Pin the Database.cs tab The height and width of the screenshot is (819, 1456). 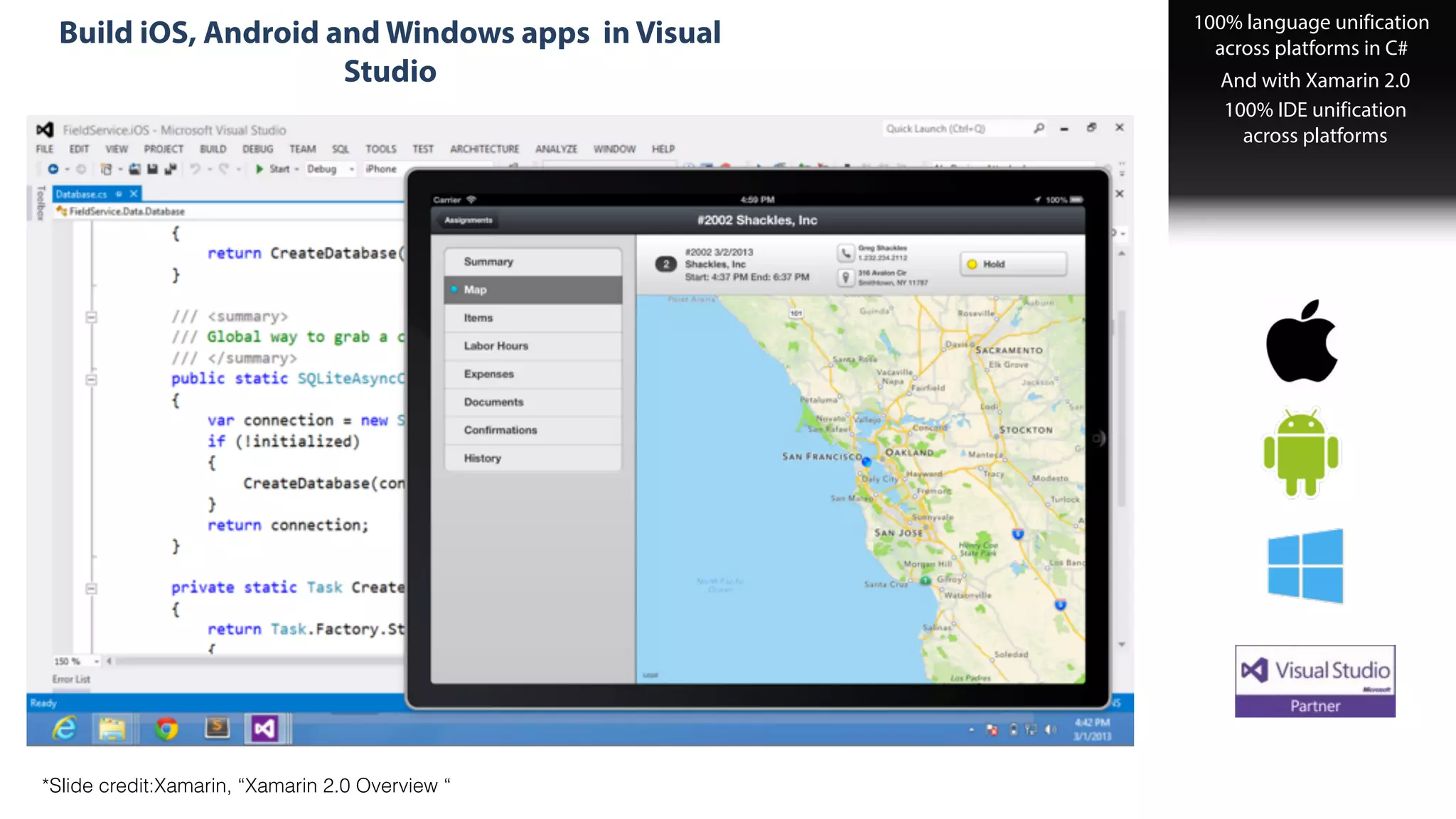pos(119,193)
